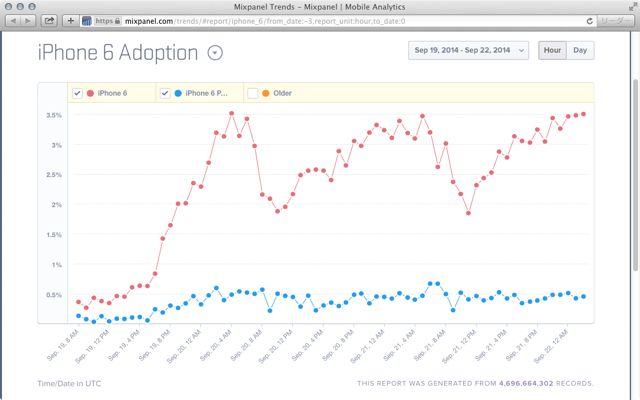Go back using Safari's back arrow
Viewport: 640px width, 400px height.
tap(13, 20)
